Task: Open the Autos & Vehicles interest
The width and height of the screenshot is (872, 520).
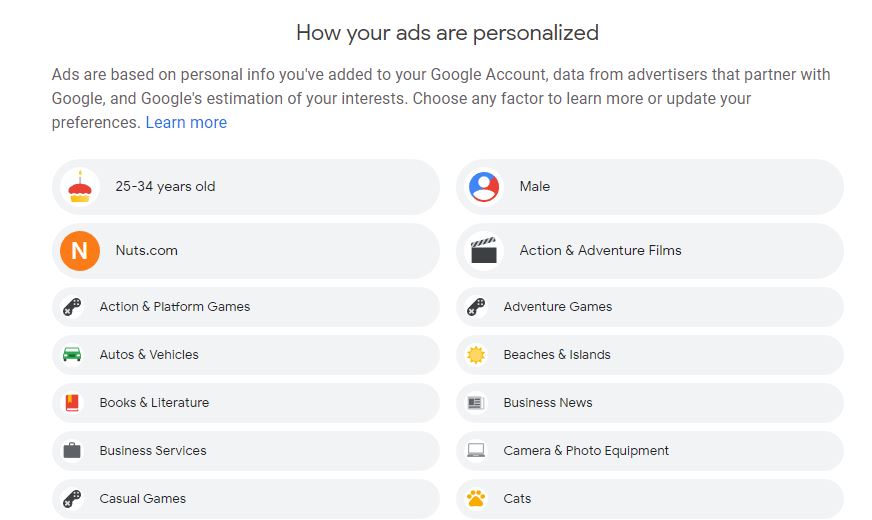Action: pyautogui.click(x=149, y=355)
